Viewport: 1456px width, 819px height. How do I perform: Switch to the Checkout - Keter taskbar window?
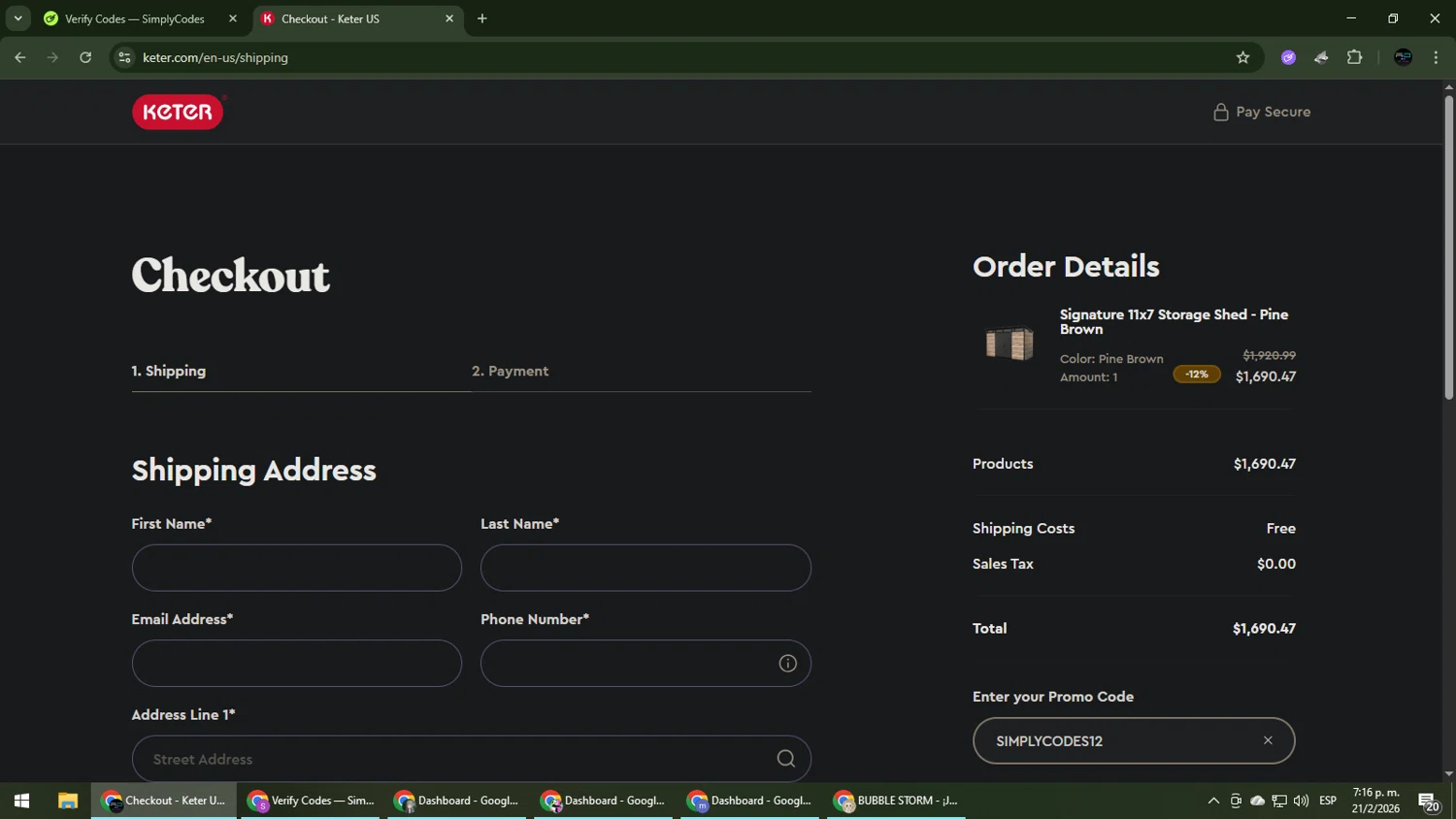tap(163, 801)
